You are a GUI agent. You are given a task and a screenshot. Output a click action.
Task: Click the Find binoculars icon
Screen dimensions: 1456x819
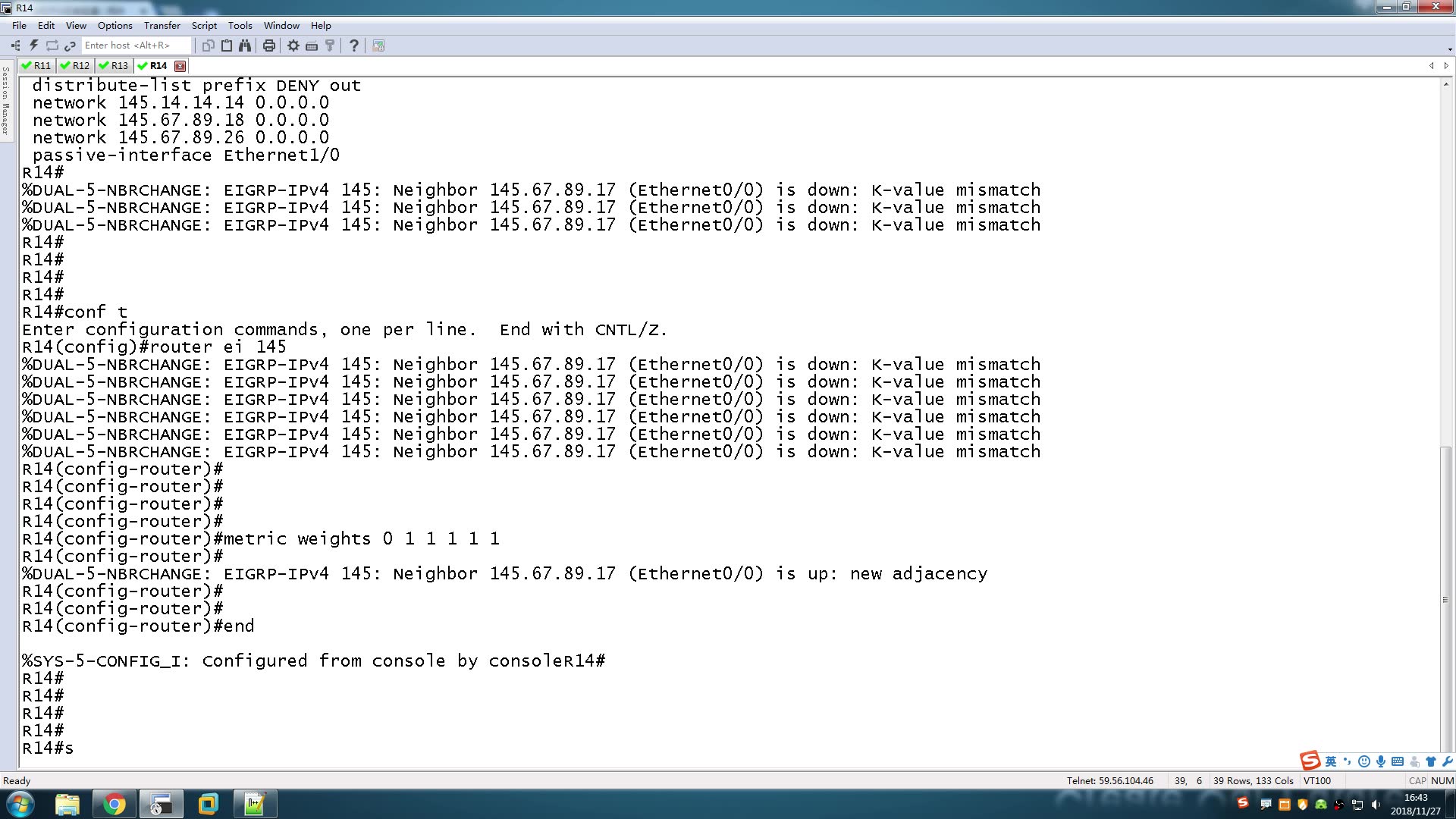click(245, 45)
